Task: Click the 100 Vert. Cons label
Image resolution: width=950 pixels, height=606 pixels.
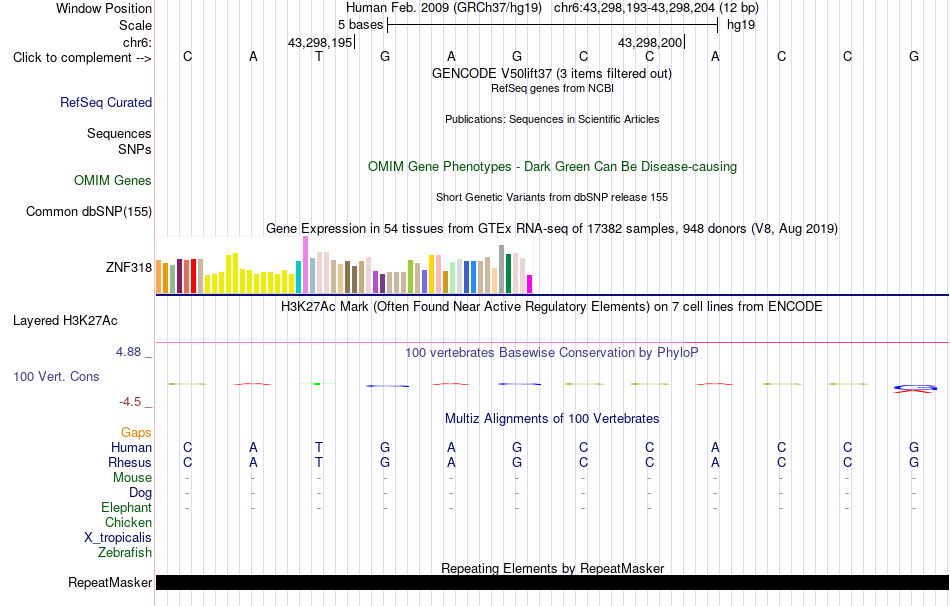Action: click(x=56, y=376)
